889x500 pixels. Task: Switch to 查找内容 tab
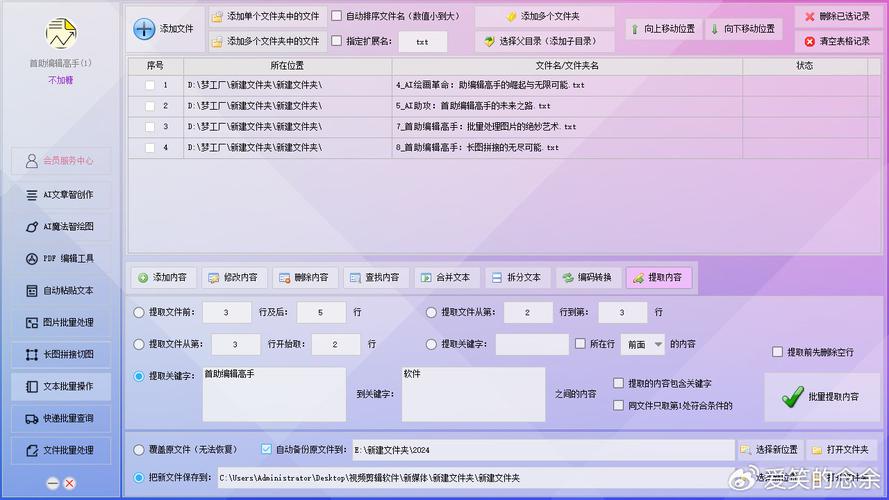pos(376,278)
